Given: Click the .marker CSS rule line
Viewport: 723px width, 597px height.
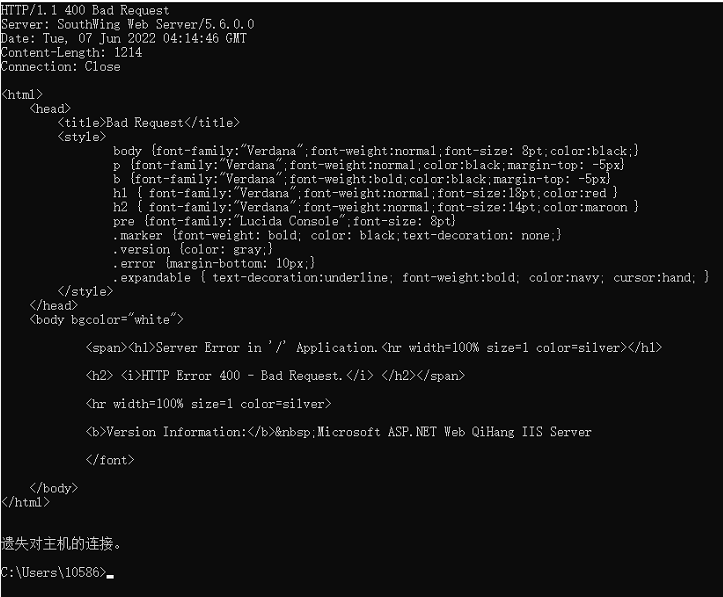Looking at the screenshot, I should [x=337, y=234].
